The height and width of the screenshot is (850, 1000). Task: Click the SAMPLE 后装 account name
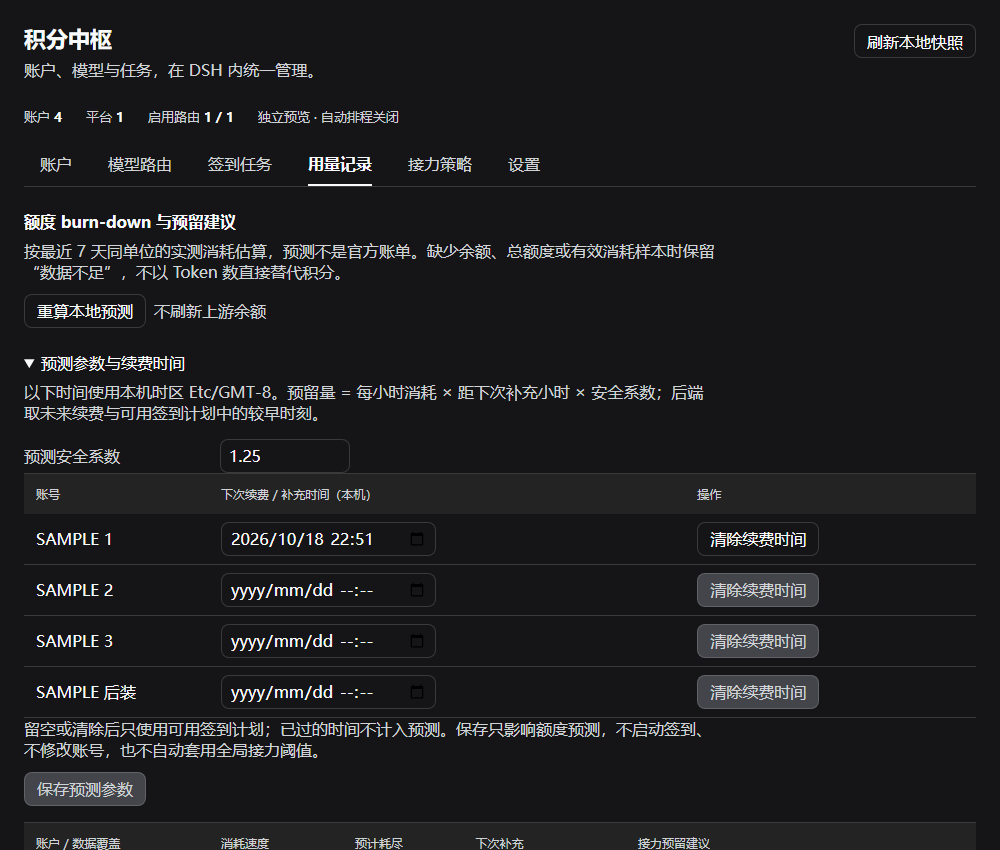[86, 692]
